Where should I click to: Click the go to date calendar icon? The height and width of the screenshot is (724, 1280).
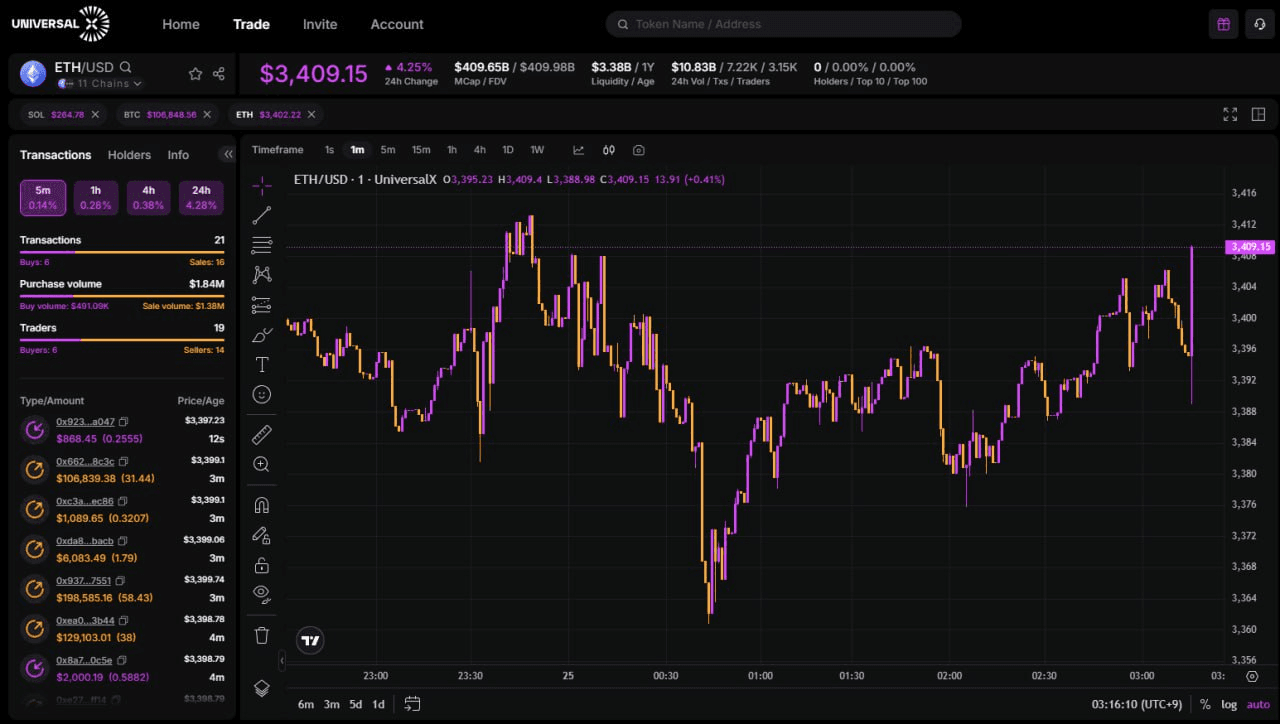[412, 704]
